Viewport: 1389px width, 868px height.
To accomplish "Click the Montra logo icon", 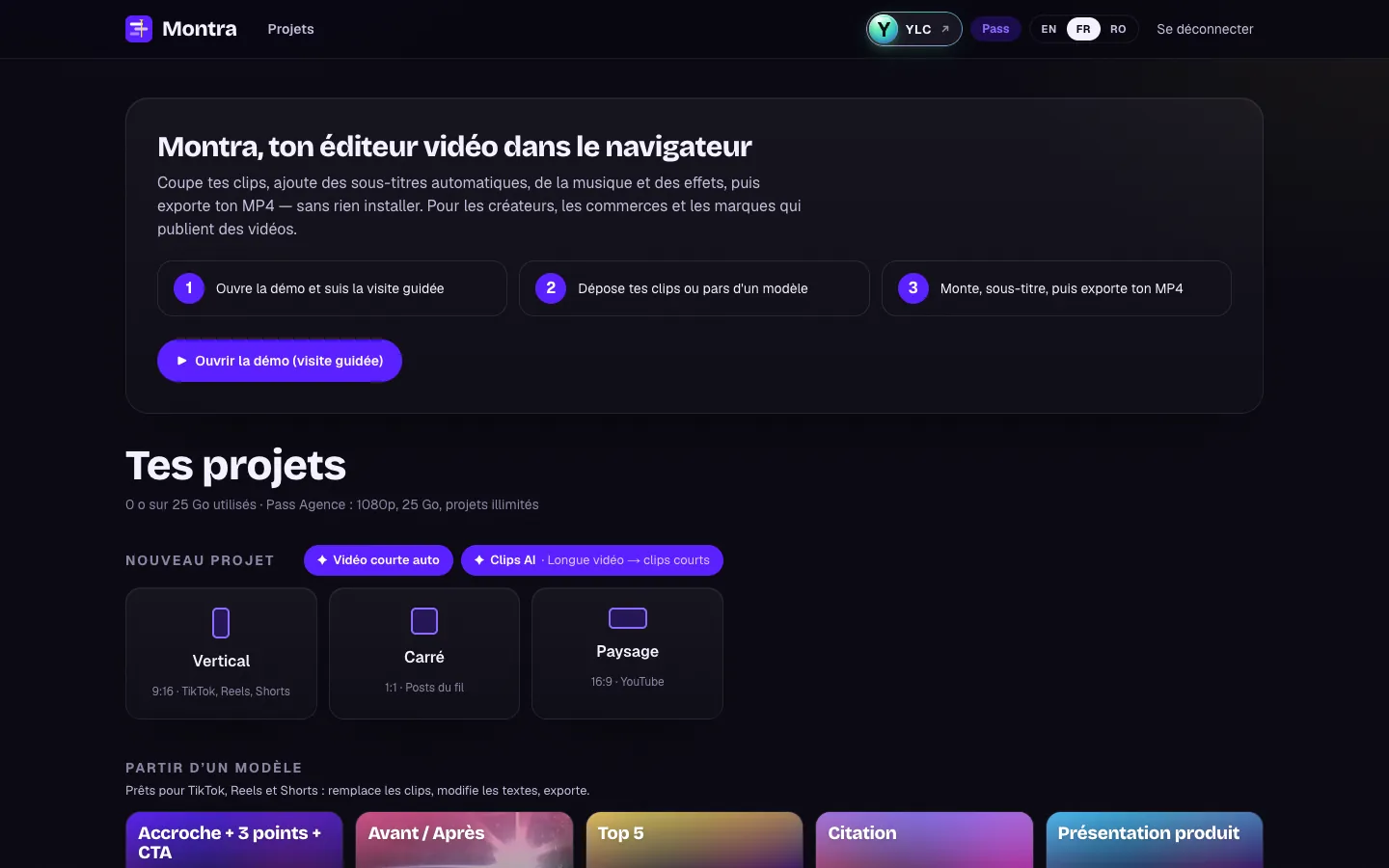I will [x=139, y=29].
